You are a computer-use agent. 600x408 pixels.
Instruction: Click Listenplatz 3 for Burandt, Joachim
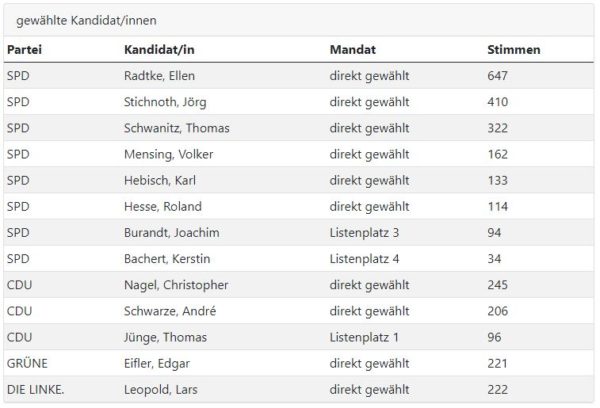coord(364,233)
